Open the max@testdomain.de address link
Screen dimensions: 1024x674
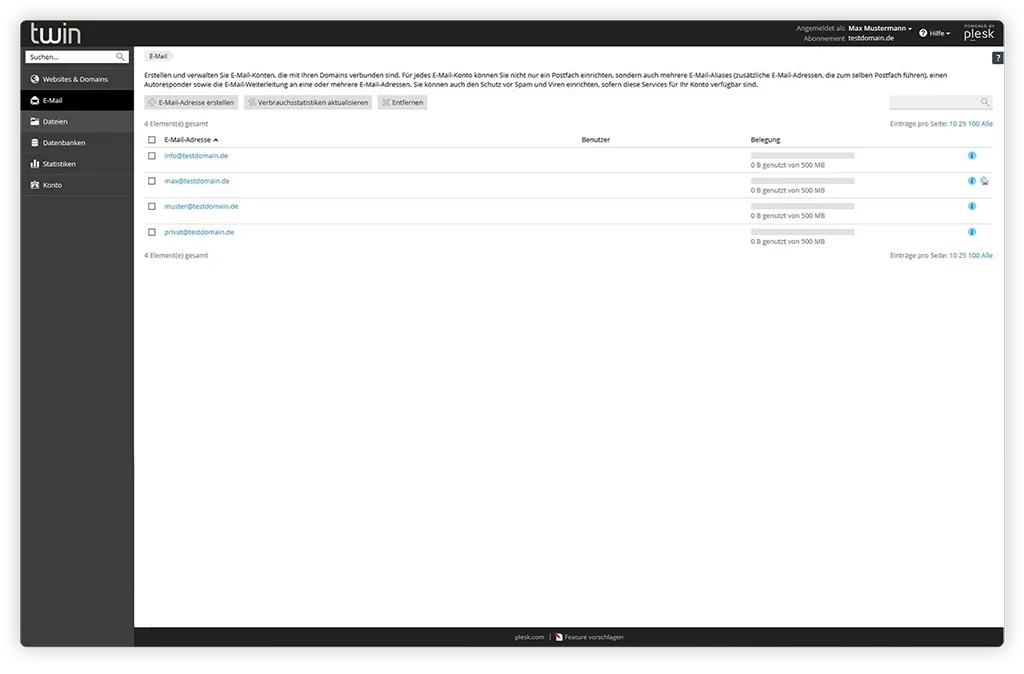[197, 181]
